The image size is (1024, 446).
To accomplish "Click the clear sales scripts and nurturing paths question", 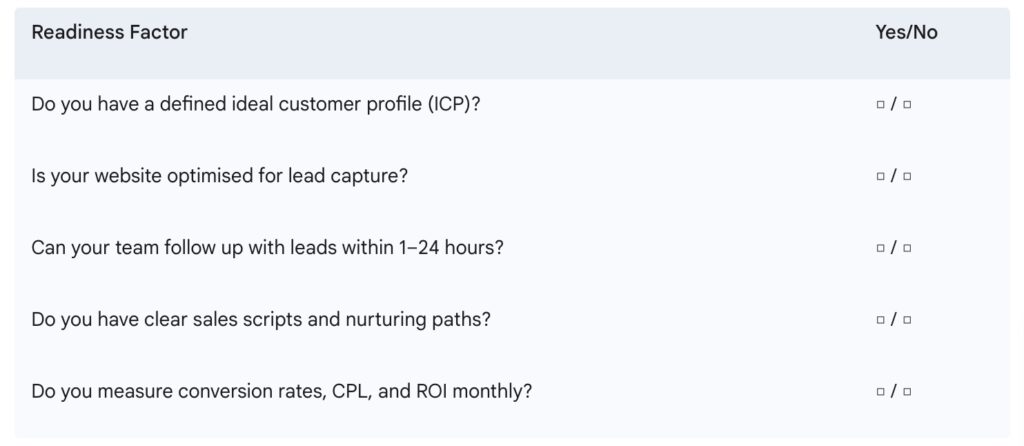I will pyautogui.click(x=261, y=320).
